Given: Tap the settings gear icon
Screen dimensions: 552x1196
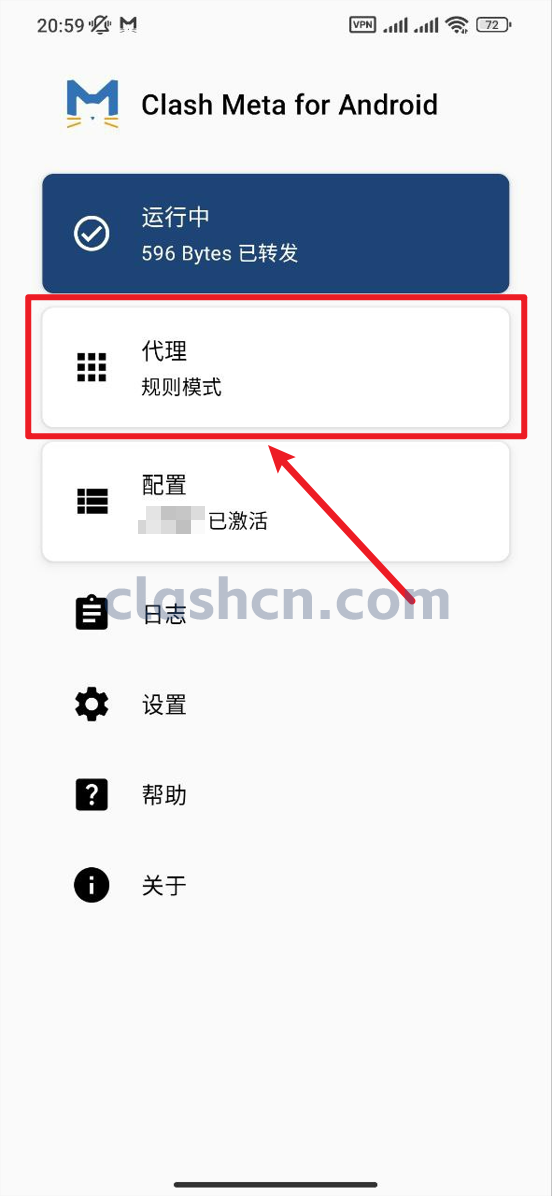Looking at the screenshot, I should [91, 705].
